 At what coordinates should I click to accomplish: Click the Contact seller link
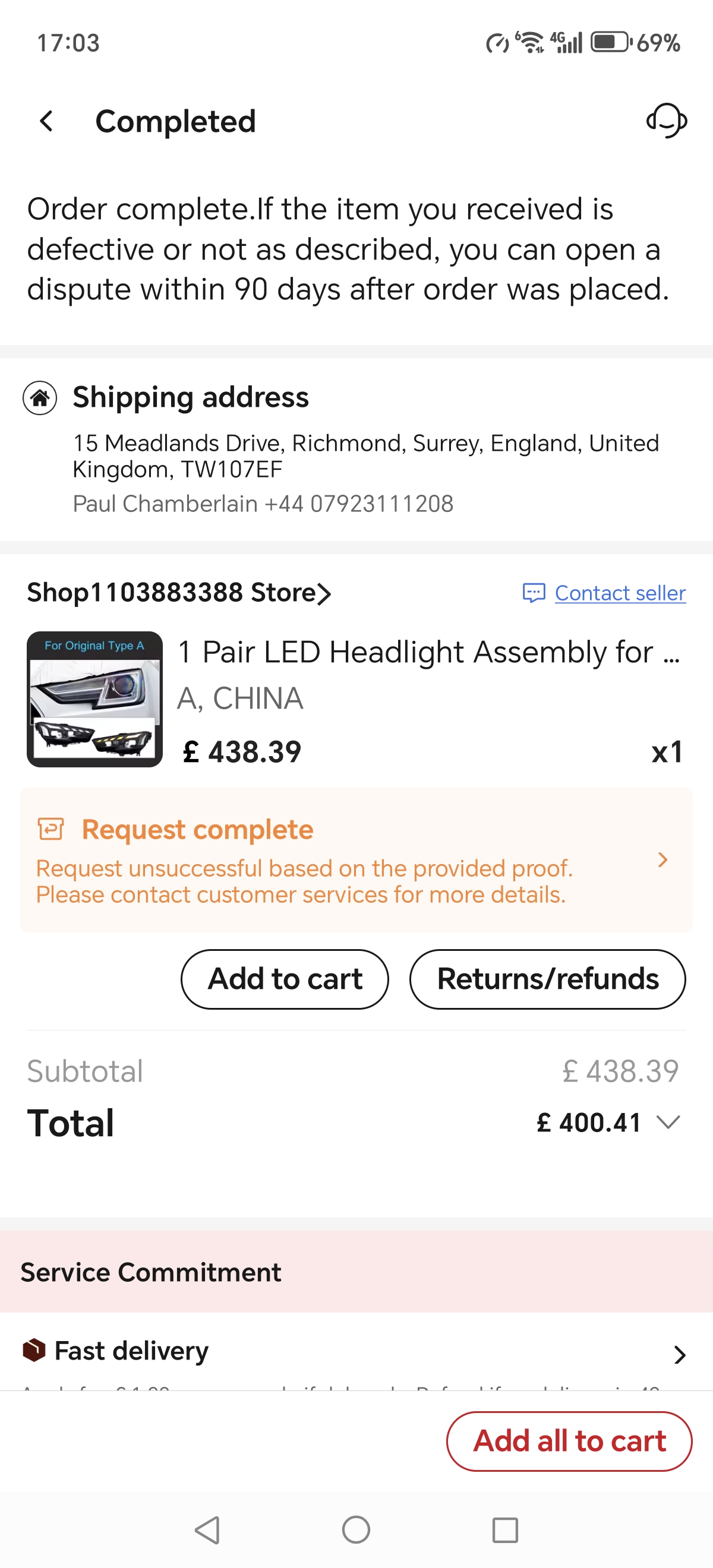[620, 593]
